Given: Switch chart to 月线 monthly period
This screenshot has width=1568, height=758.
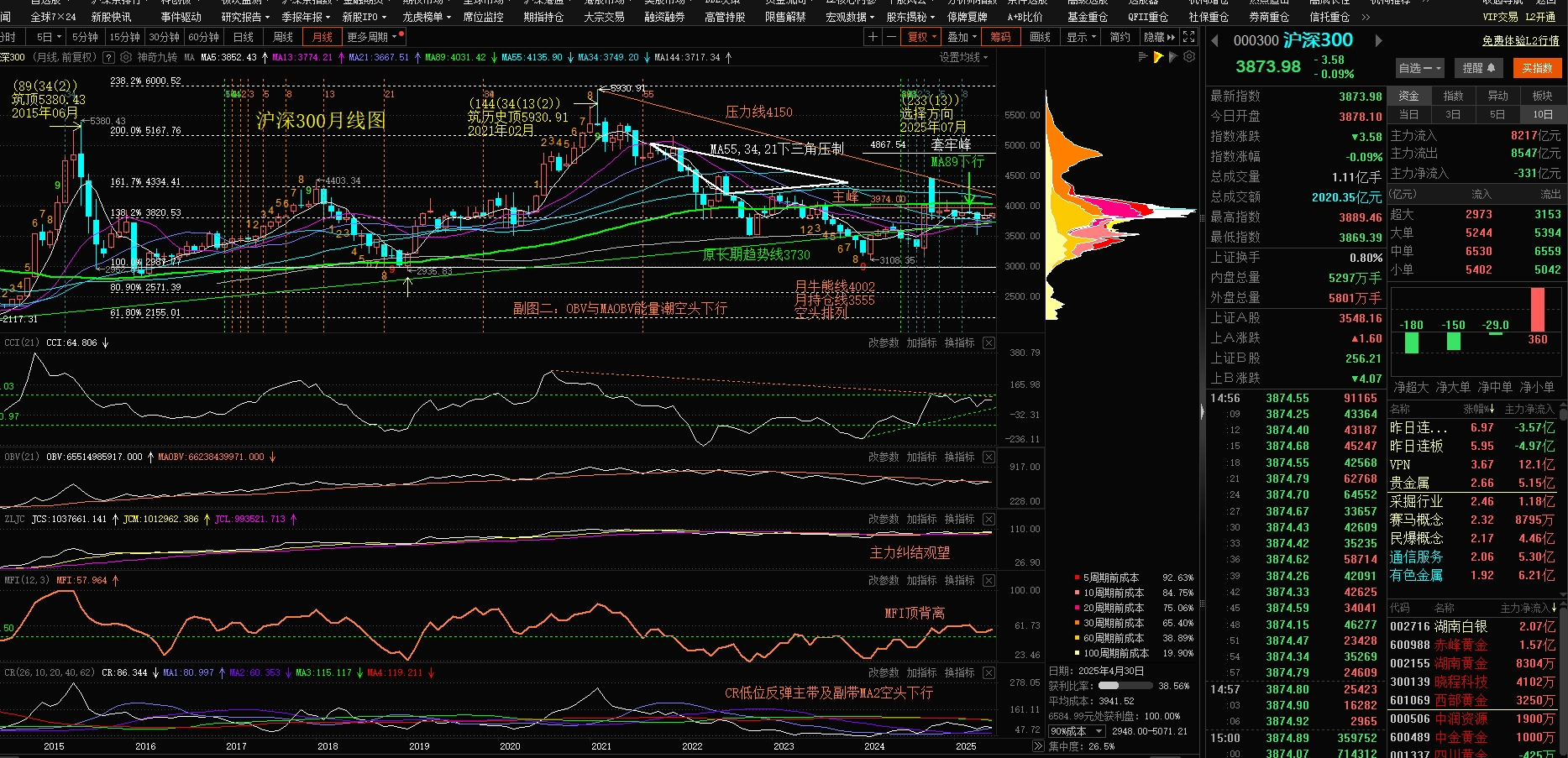Looking at the screenshot, I should (323, 37).
